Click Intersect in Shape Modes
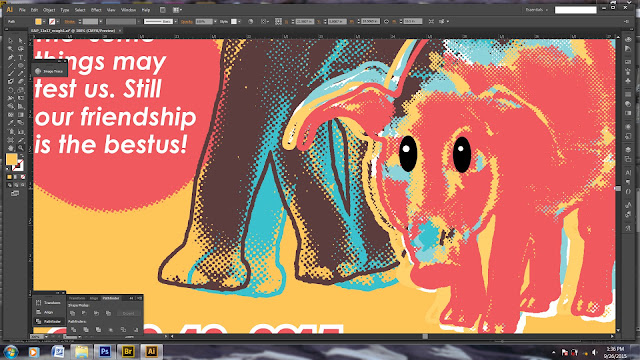 point(96,313)
